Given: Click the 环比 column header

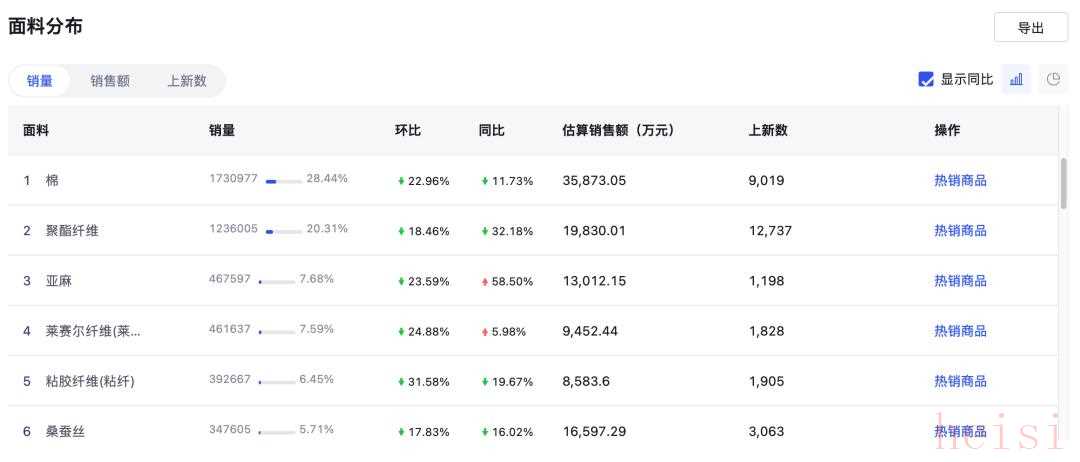Looking at the screenshot, I should [408, 130].
